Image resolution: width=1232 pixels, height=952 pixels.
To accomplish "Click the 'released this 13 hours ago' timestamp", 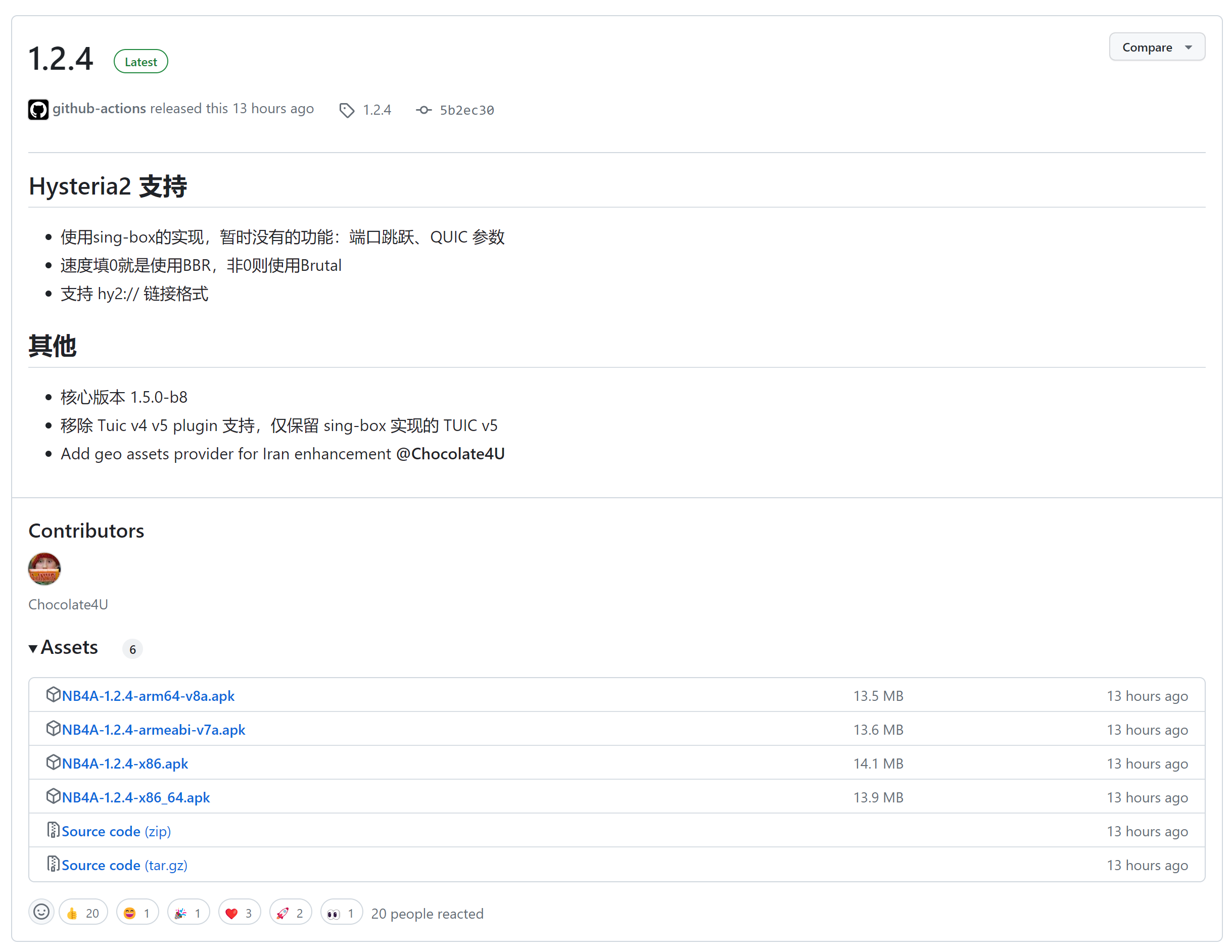I will coord(232,108).
